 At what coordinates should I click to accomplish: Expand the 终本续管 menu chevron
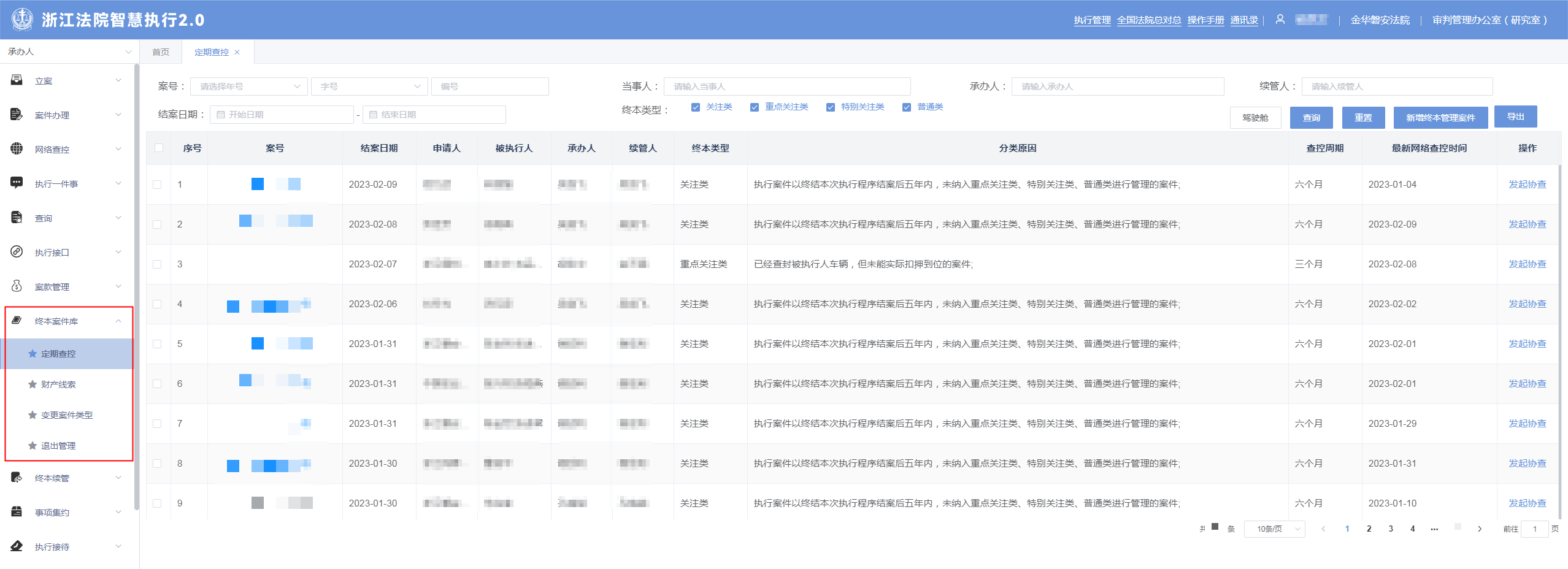click(x=118, y=478)
